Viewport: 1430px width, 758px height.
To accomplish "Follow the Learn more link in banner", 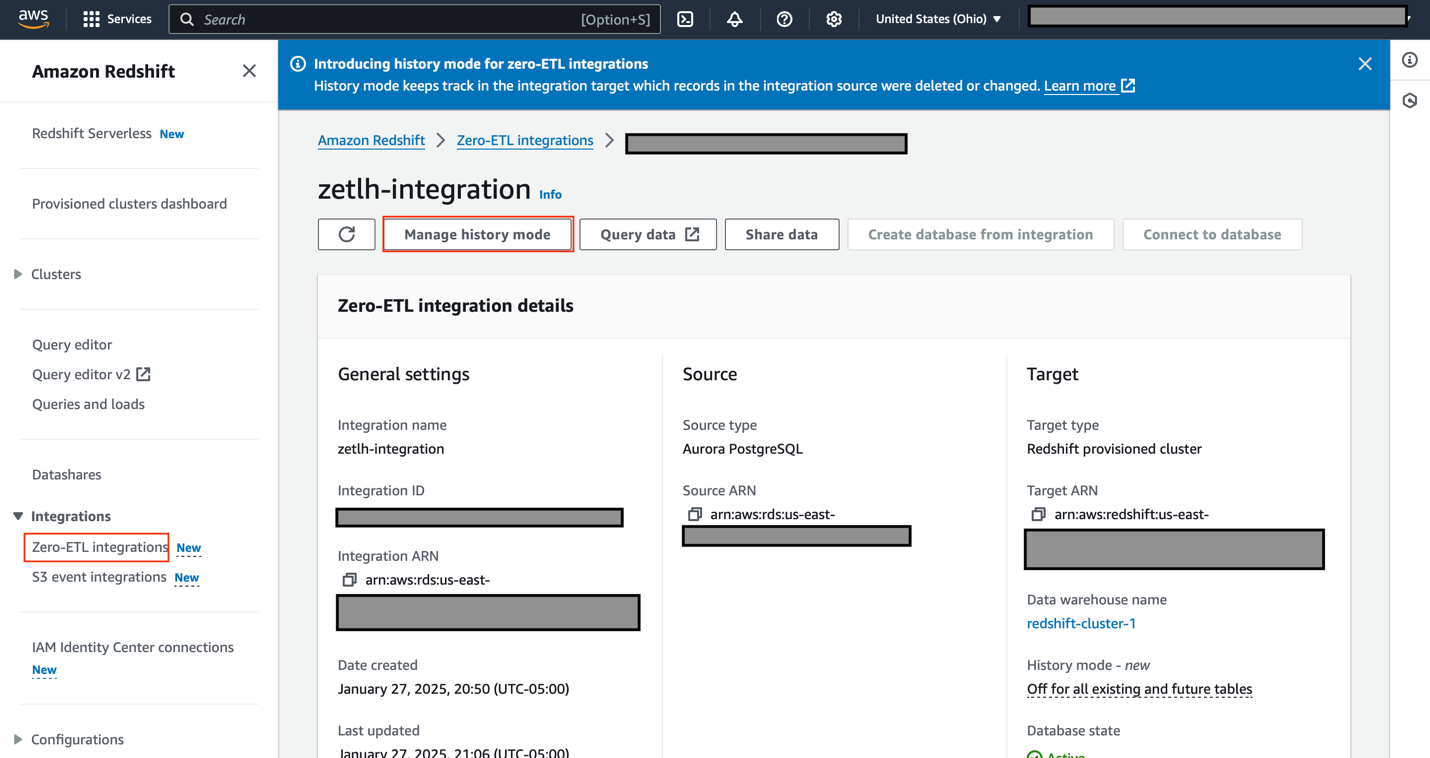I will pos(1080,86).
